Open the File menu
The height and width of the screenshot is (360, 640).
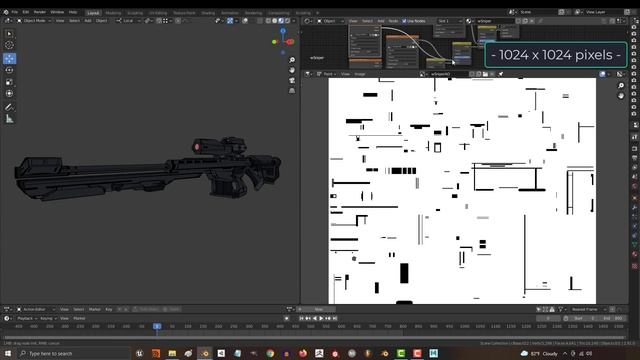[15, 12]
